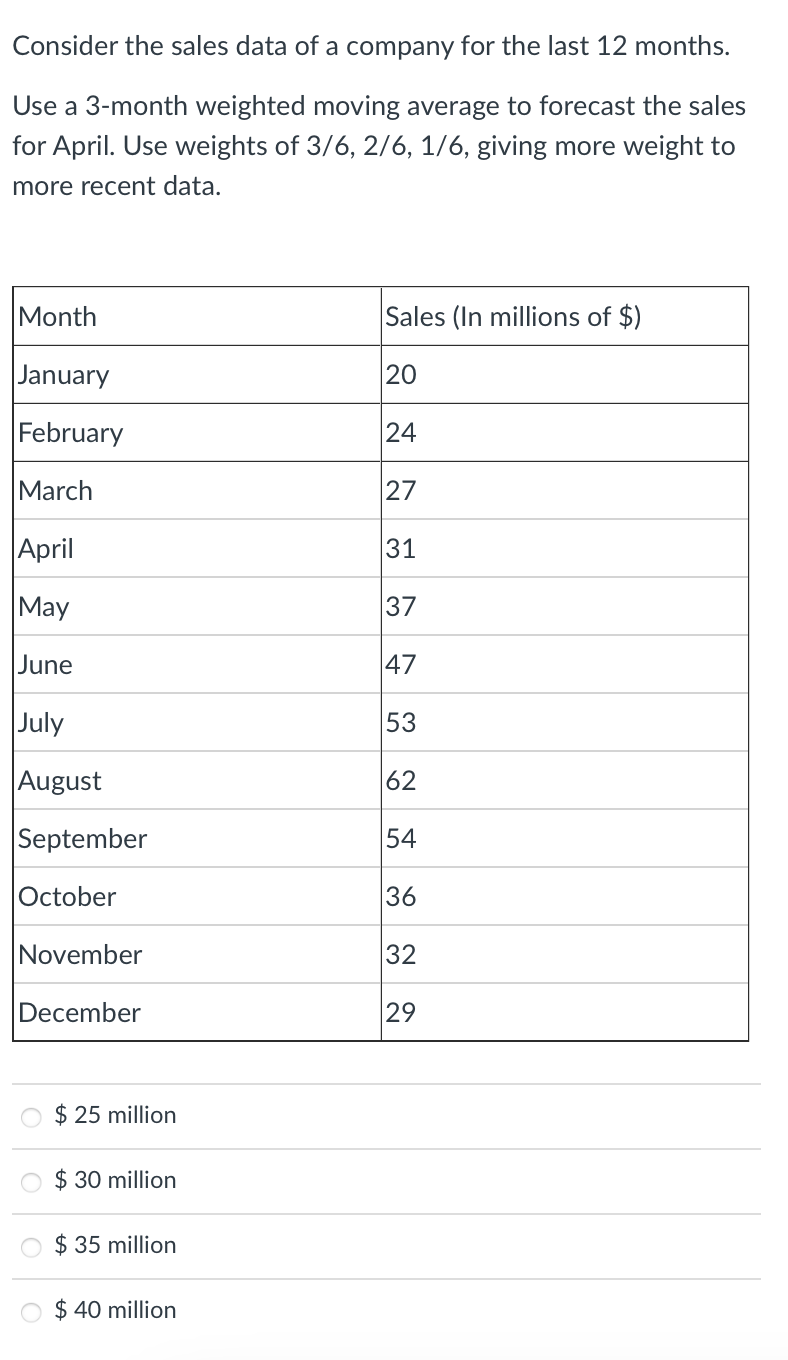Click the "$ 40 million" answer label

(x=115, y=1310)
